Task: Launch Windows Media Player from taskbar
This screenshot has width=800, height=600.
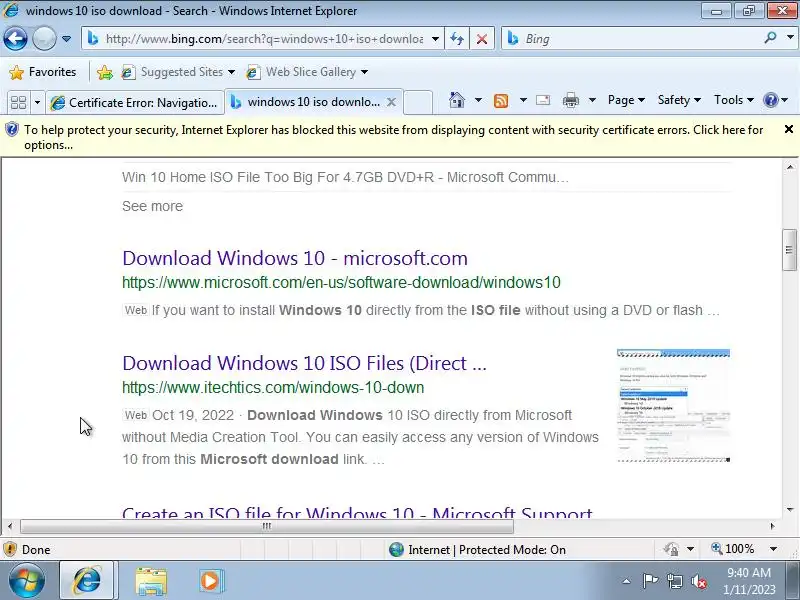Action: 210,581
